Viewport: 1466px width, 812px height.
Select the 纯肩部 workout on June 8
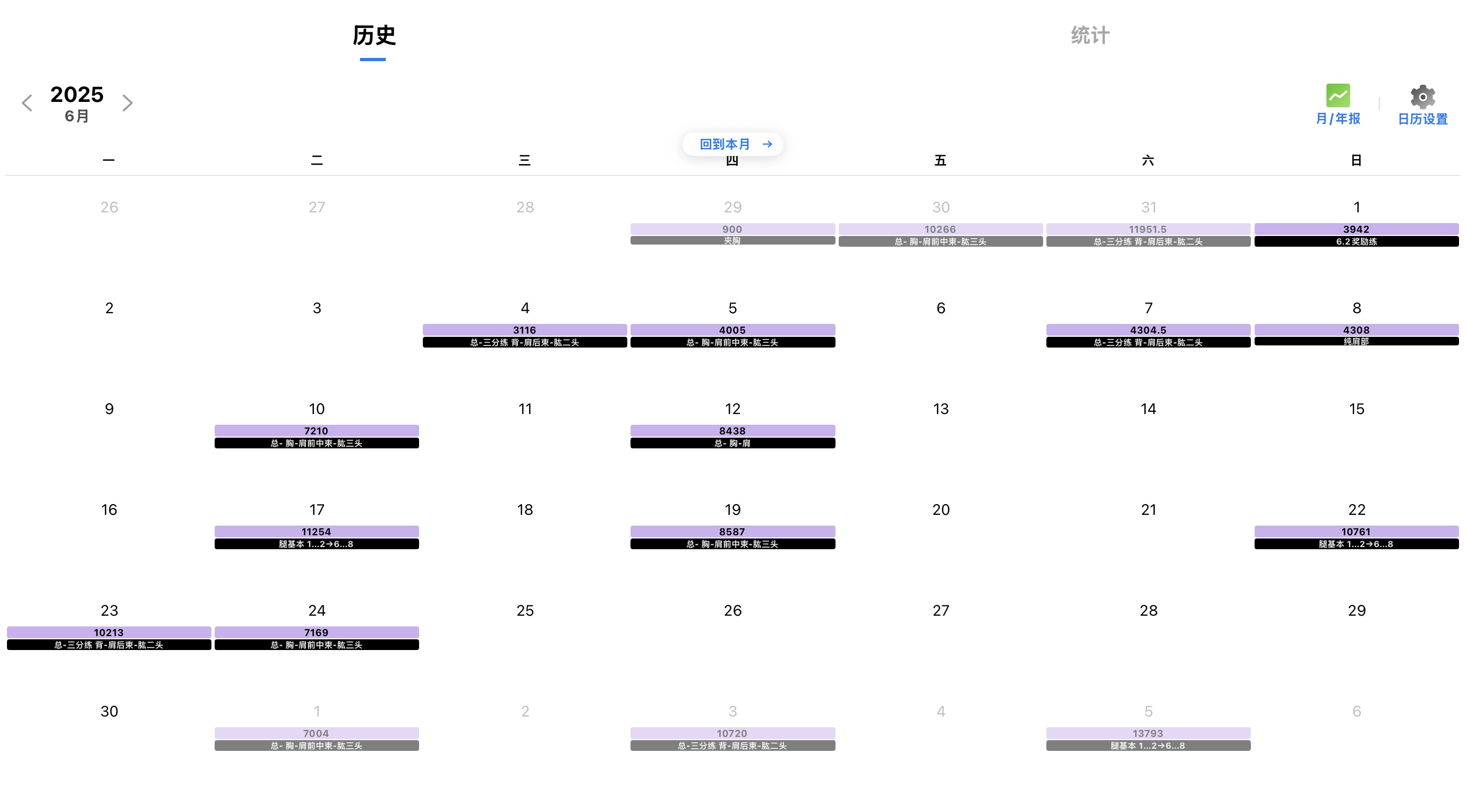(1356, 342)
